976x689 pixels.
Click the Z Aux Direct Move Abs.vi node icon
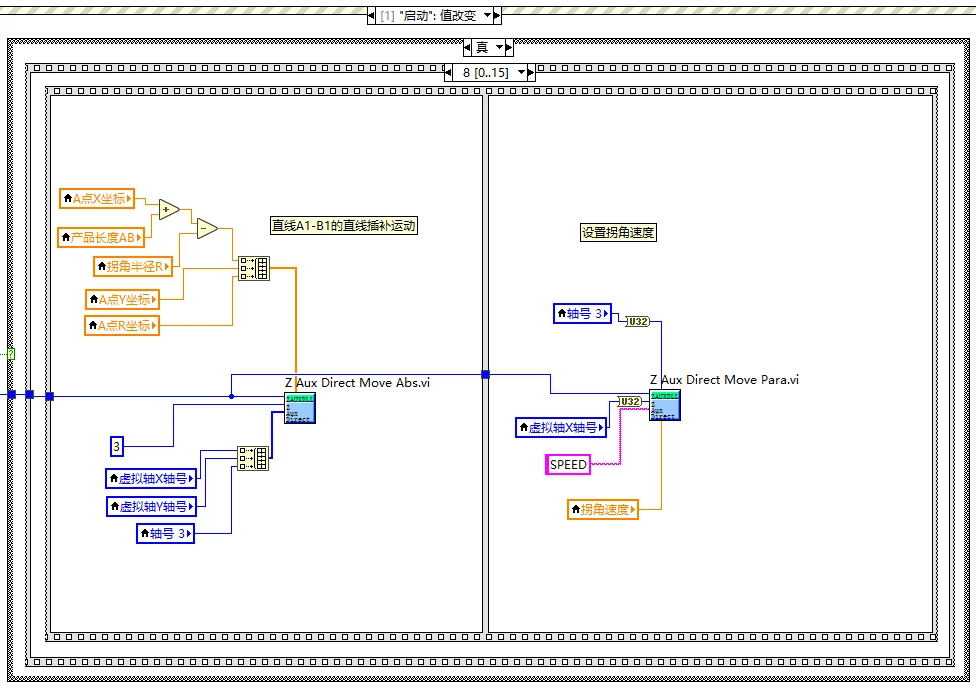click(x=300, y=408)
